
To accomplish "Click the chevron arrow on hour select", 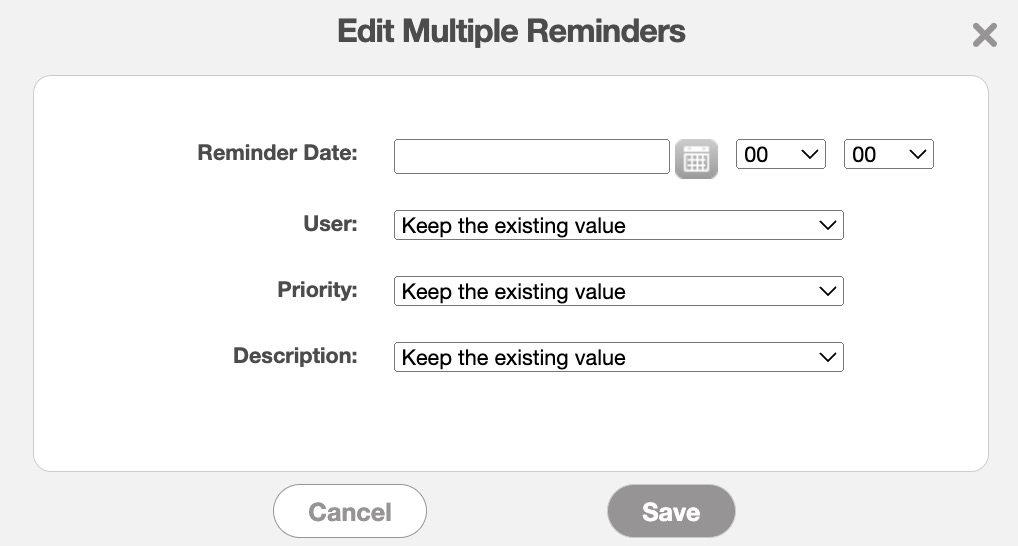I will coord(809,155).
